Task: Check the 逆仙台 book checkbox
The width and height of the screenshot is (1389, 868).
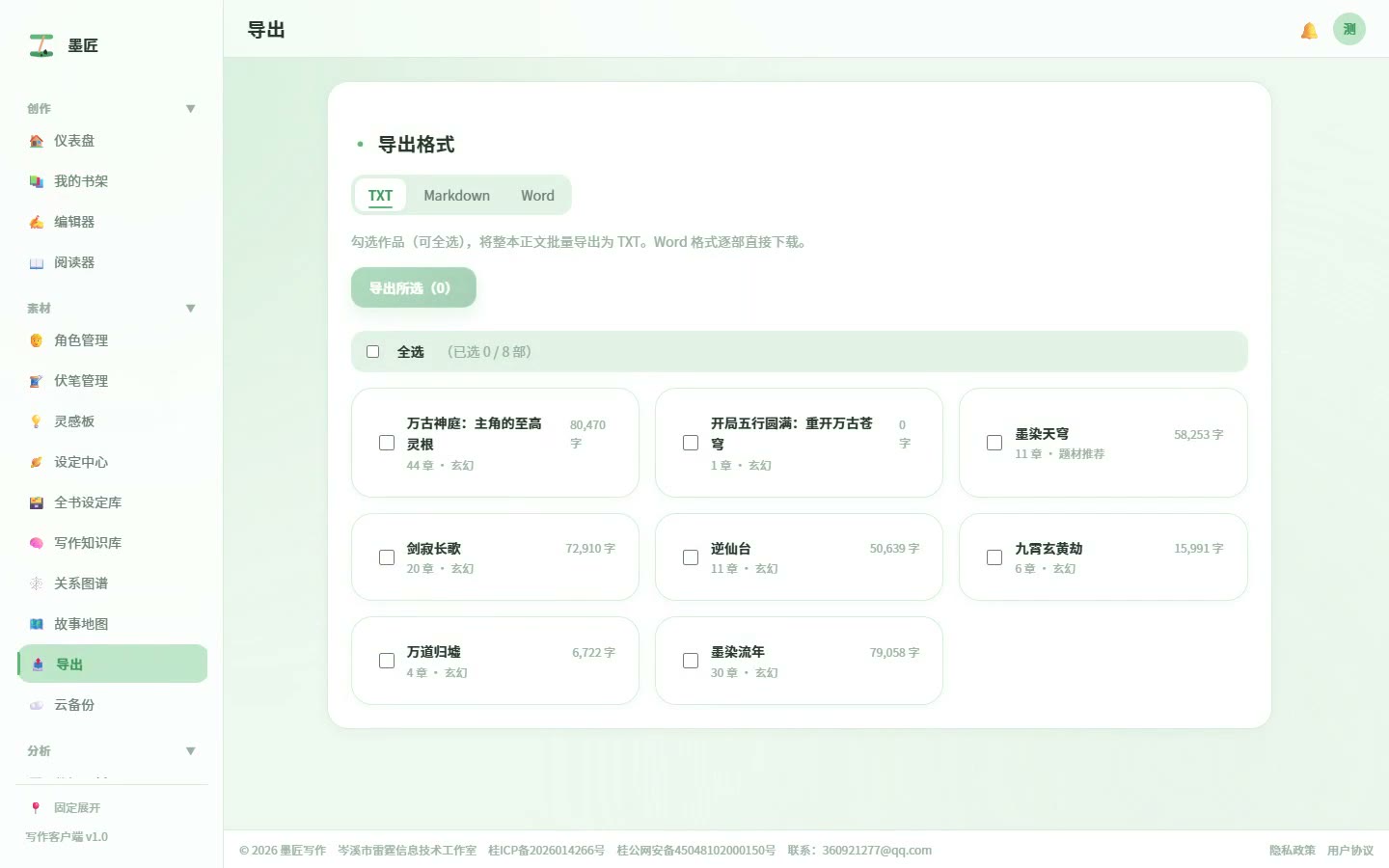Action: coord(691,557)
